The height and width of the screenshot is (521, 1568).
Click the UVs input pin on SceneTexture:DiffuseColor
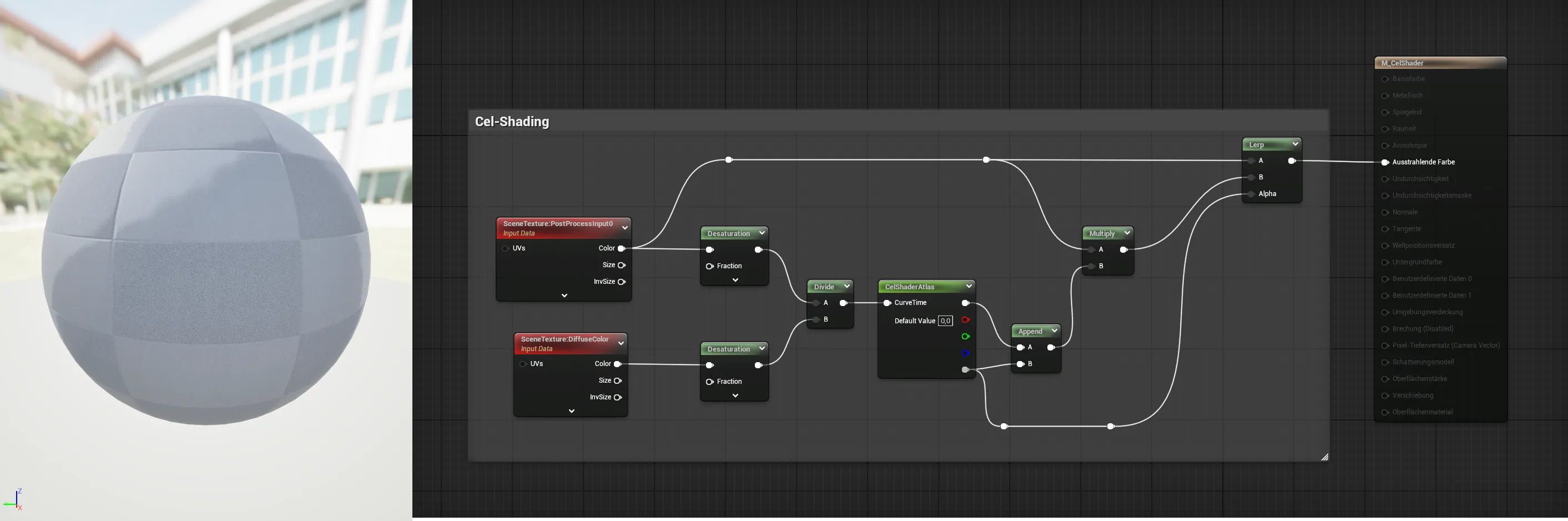coord(523,364)
